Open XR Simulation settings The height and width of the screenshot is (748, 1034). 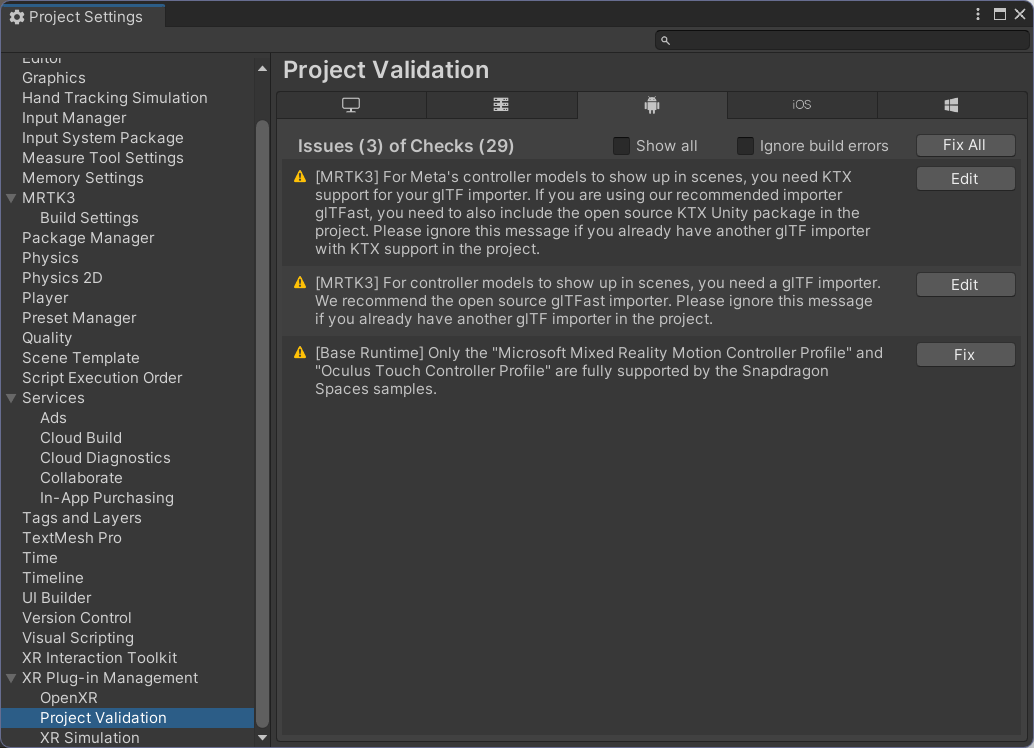(x=90, y=738)
